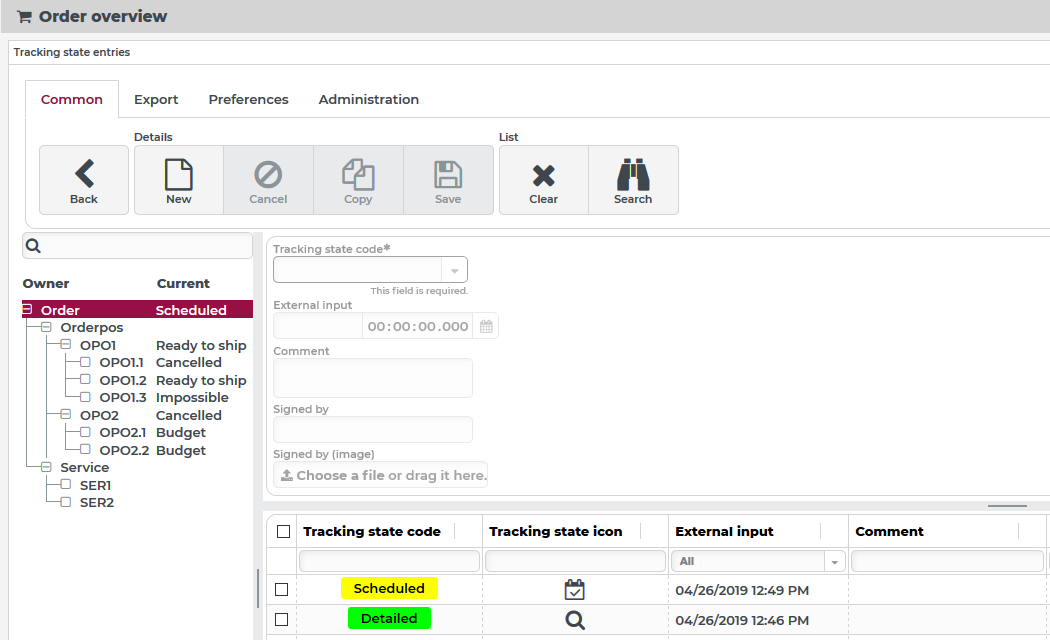
Task: Click upload icon in Signed by image field
Action: pyautogui.click(x=287, y=475)
